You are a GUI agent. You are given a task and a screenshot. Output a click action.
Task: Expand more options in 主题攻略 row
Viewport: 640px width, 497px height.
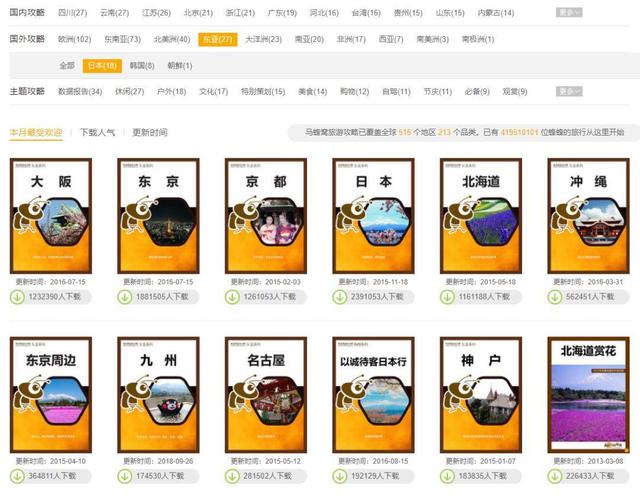[x=569, y=91]
